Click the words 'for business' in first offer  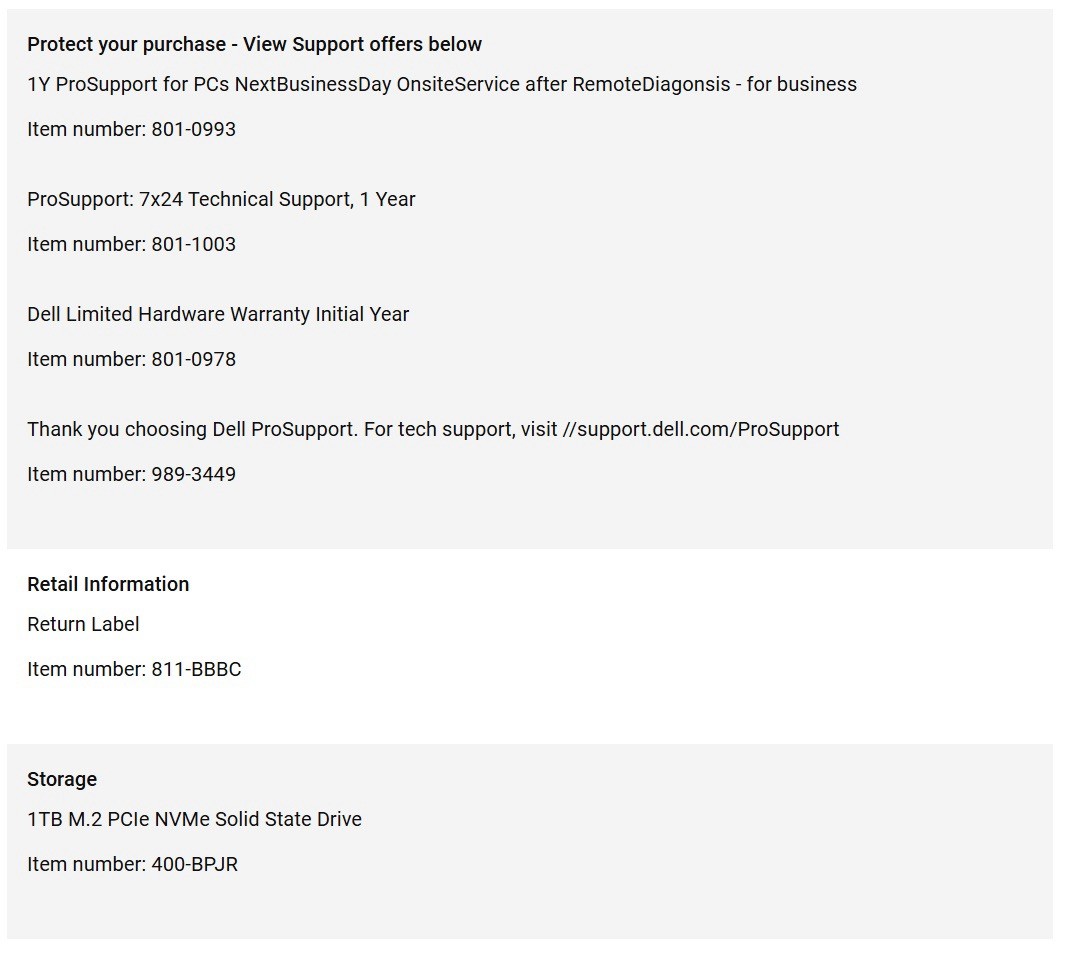point(802,85)
